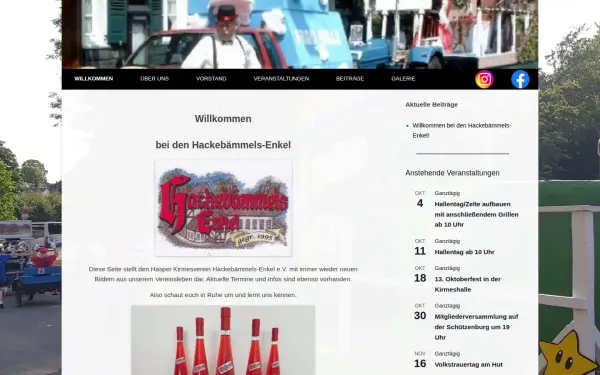The image size is (600, 375).
Task: Click the Hackebämmels Enkel logo image
Action: [x=223, y=208]
